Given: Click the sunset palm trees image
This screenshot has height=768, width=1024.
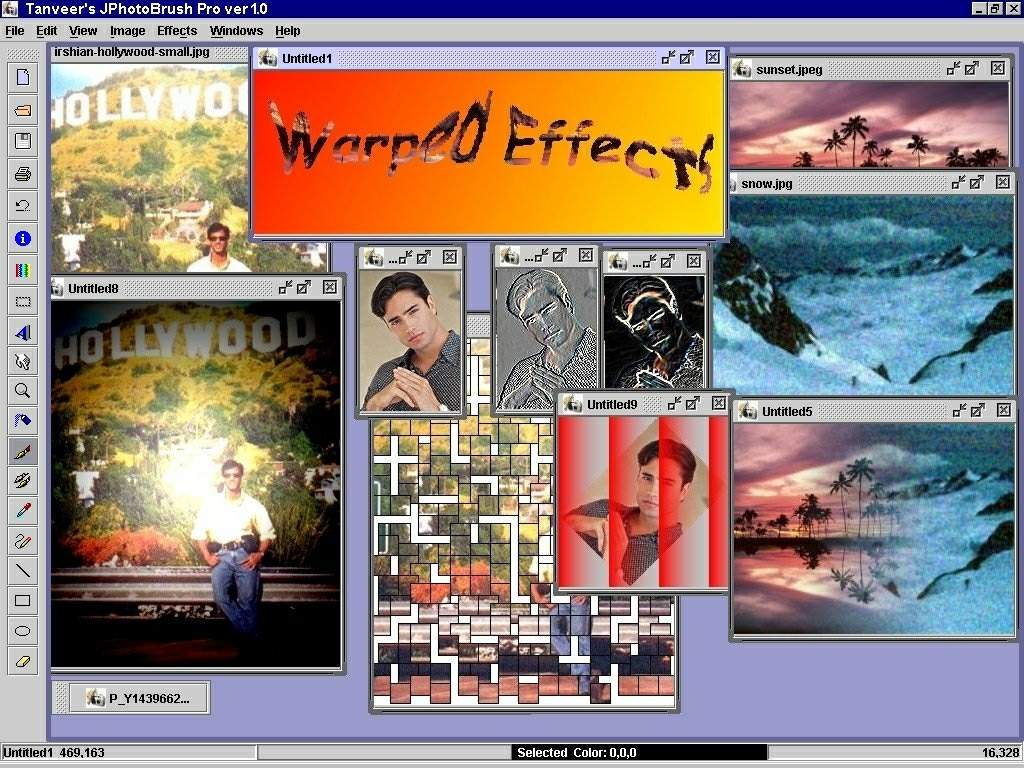Looking at the screenshot, I should pos(869,124).
